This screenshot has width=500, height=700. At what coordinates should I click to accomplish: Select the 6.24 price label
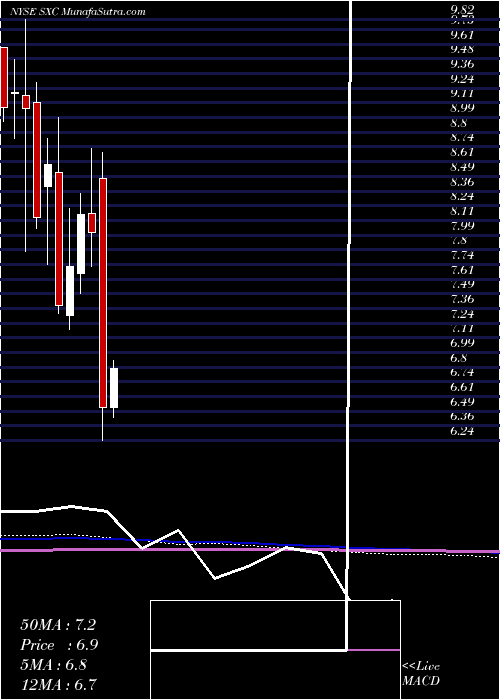[462, 432]
